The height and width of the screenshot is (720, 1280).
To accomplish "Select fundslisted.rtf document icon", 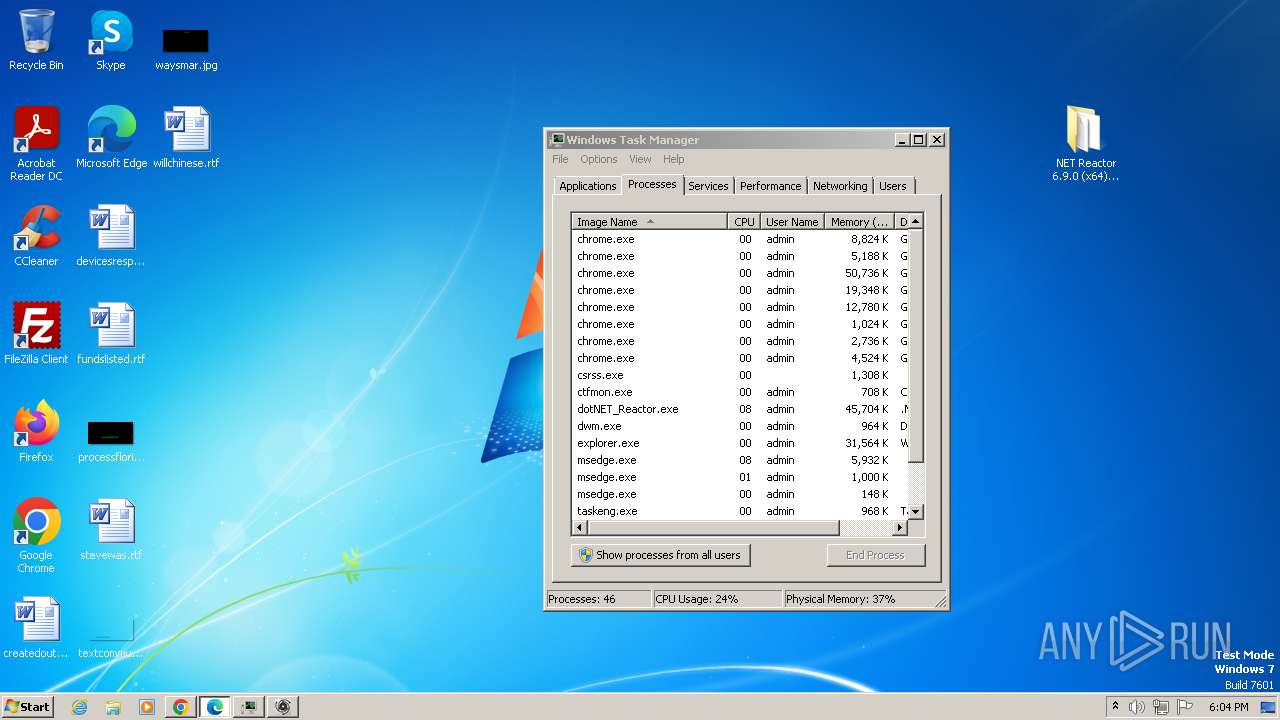I will (111, 334).
